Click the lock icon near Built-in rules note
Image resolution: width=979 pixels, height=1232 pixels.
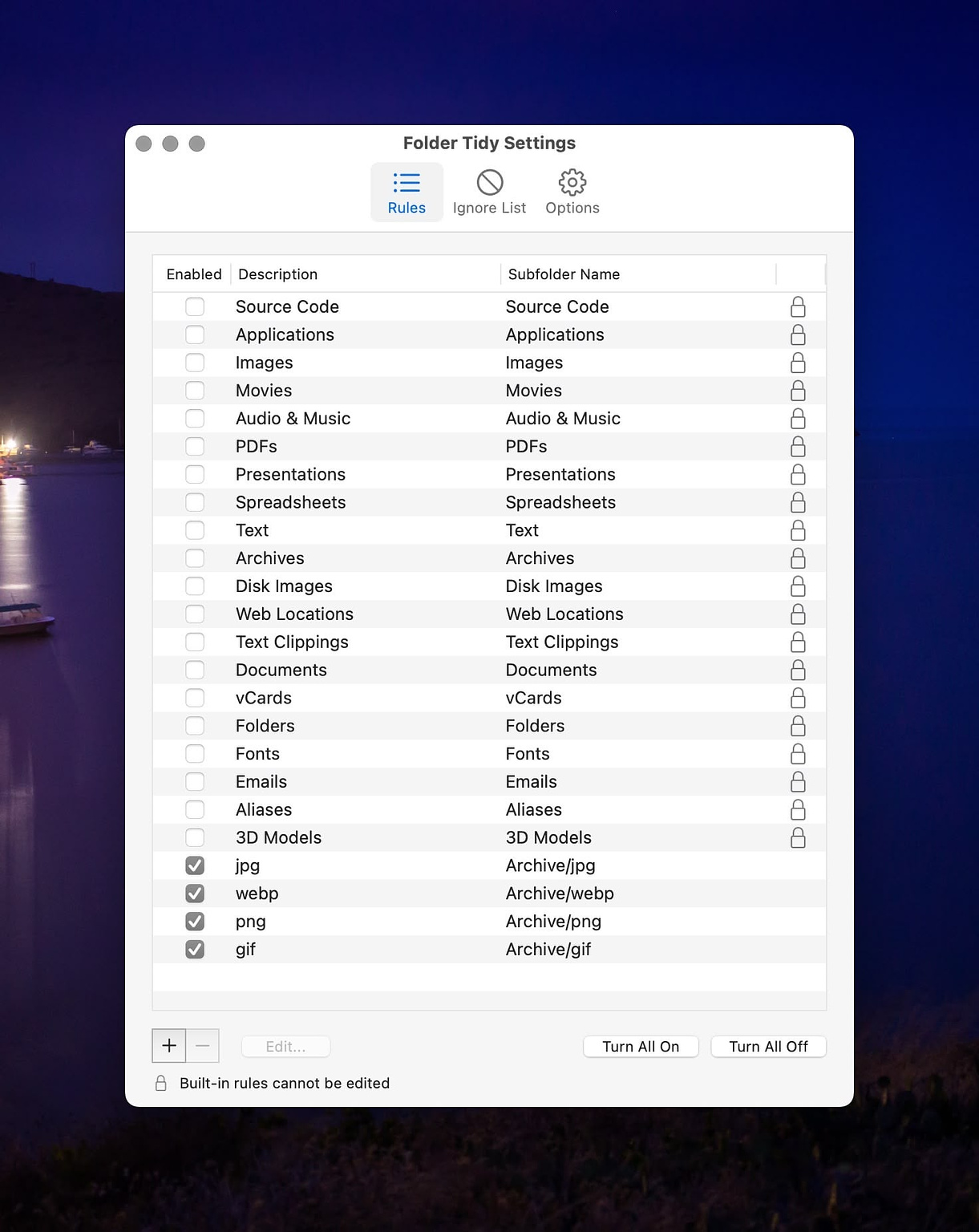coord(161,1083)
